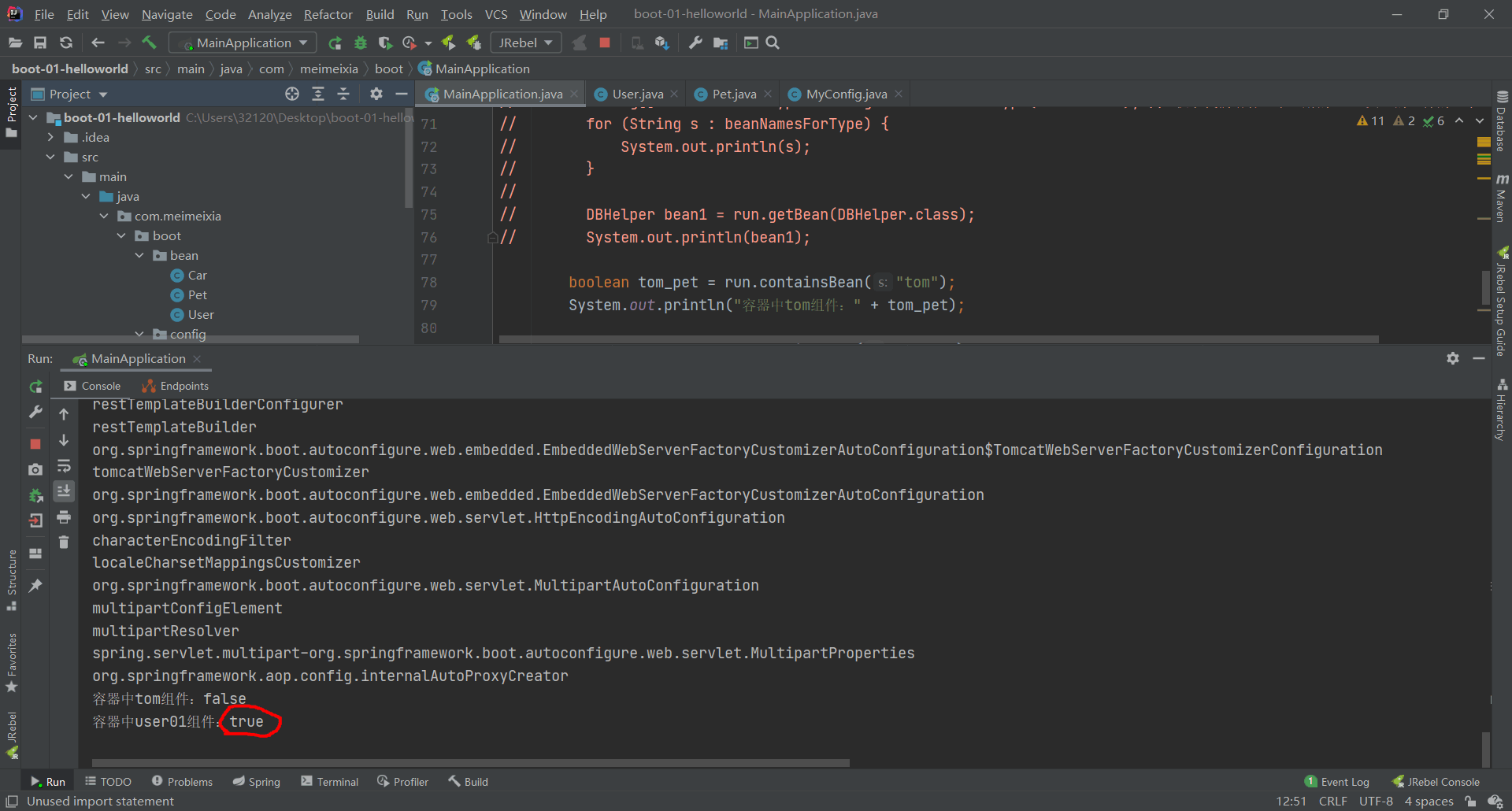The width and height of the screenshot is (1512, 811).
Task: Open the Event Log
Action: pyautogui.click(x=1336, y=782)
